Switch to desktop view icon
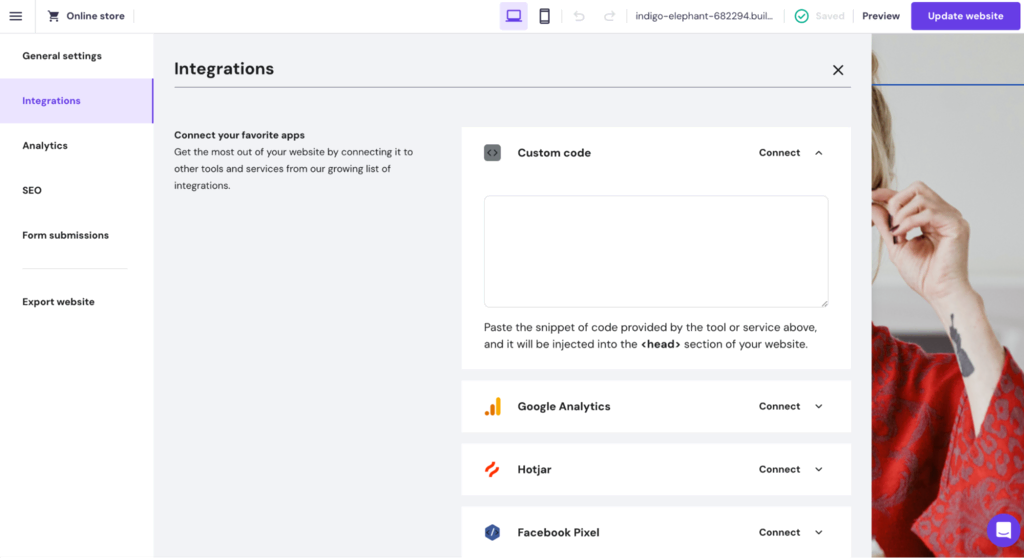Viewport: 1024px width, 558px height. coord(513,16)
